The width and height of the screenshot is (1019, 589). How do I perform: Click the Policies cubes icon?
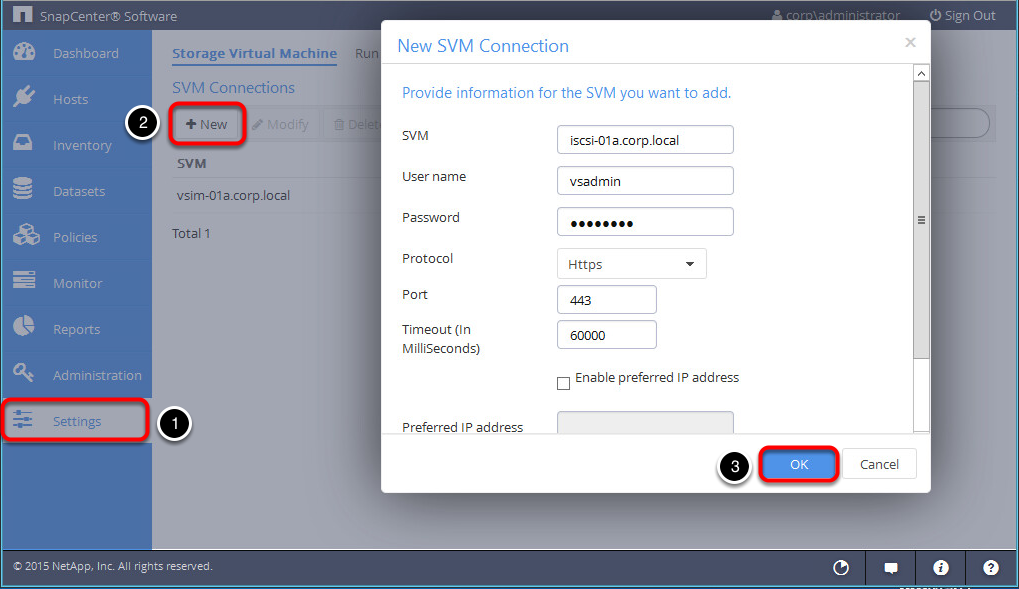pos(26,235)
